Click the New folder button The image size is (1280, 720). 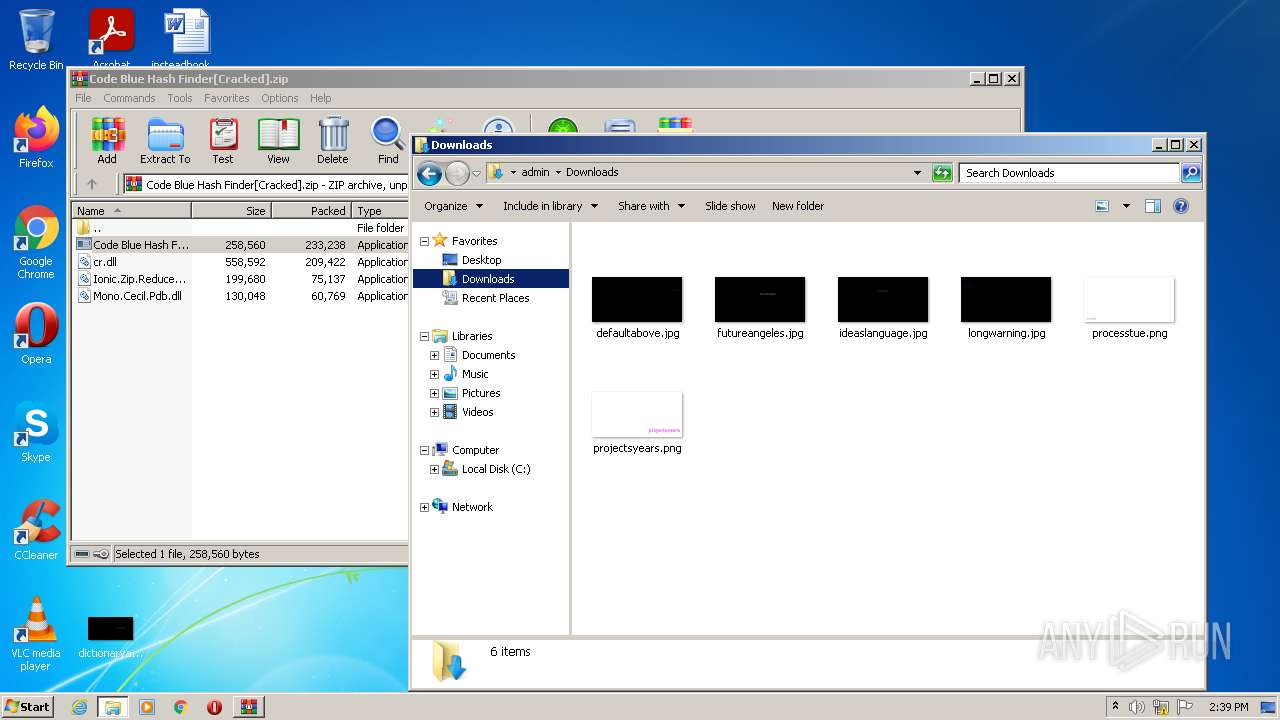[798, 206]
